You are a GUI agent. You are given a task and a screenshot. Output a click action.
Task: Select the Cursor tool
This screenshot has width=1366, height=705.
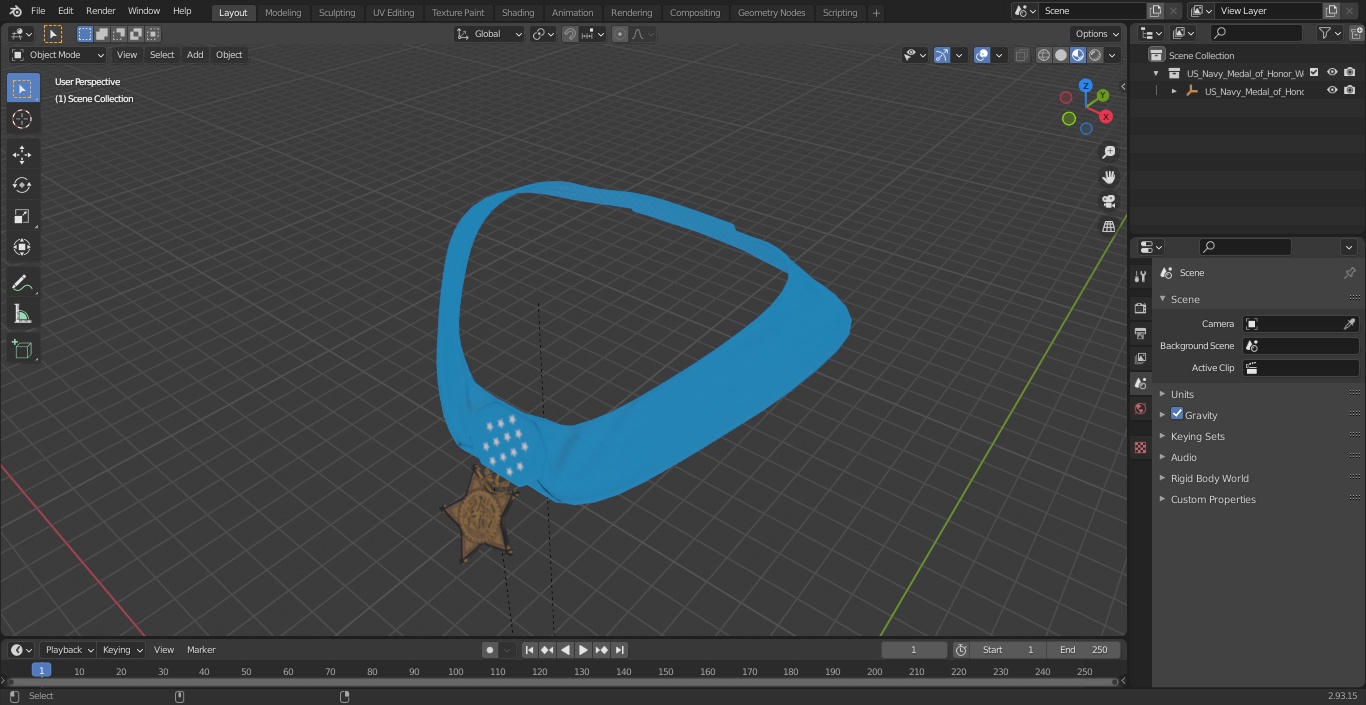pos(22,119)
